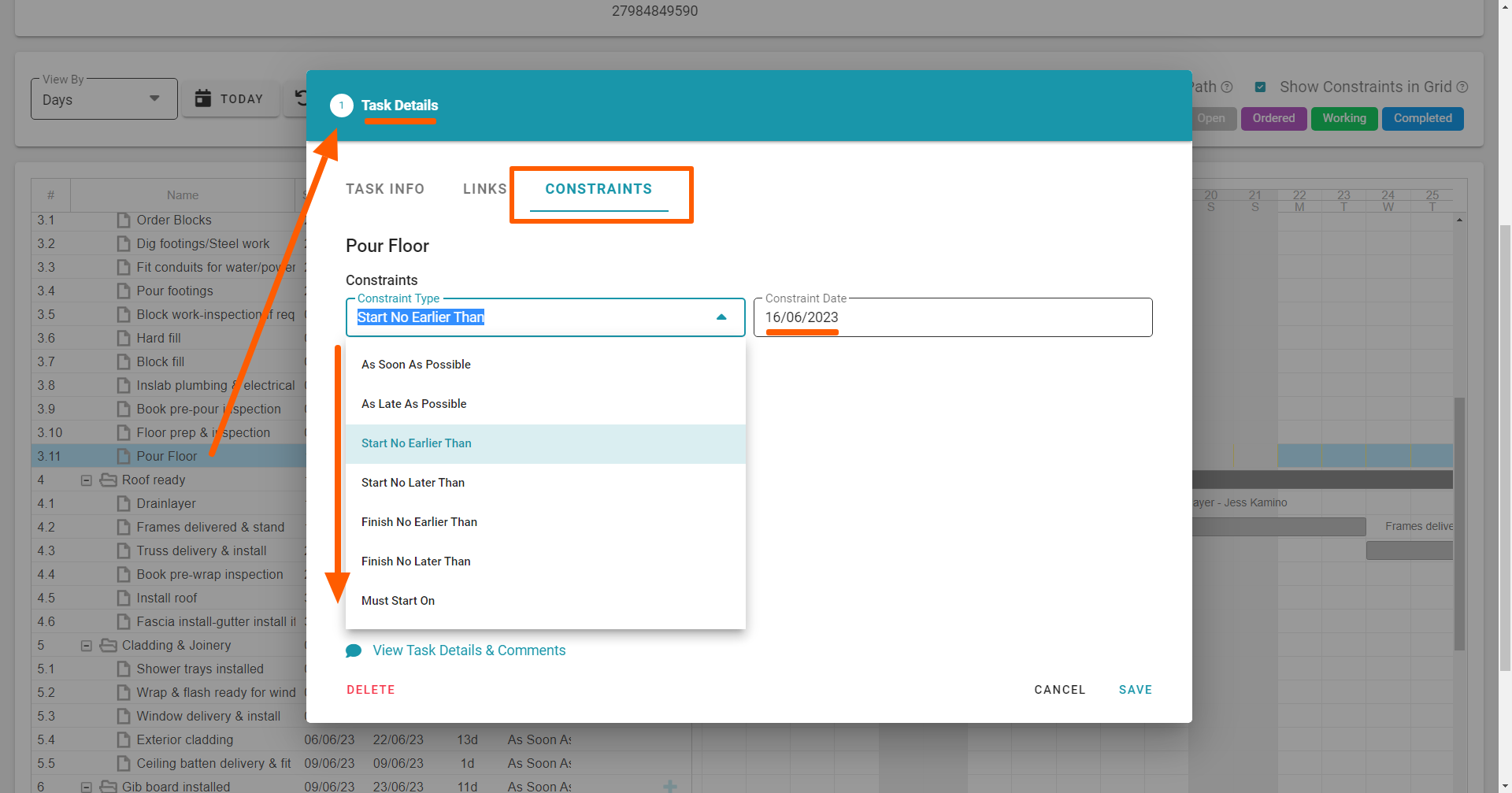Click the scroll-up arrow of the Gantt chart
Screen dimensions: 1512x793
click(x=1459, y=220)
